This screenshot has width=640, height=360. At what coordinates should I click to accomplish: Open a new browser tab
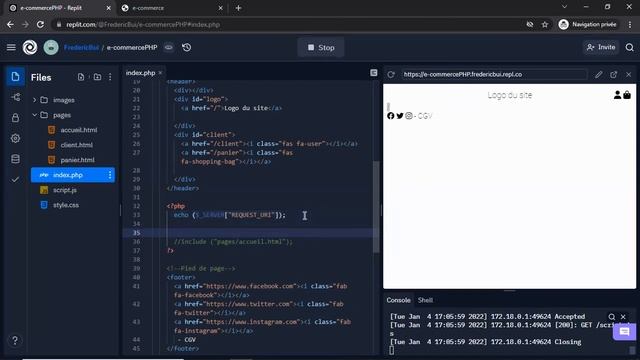click(238, 8)
